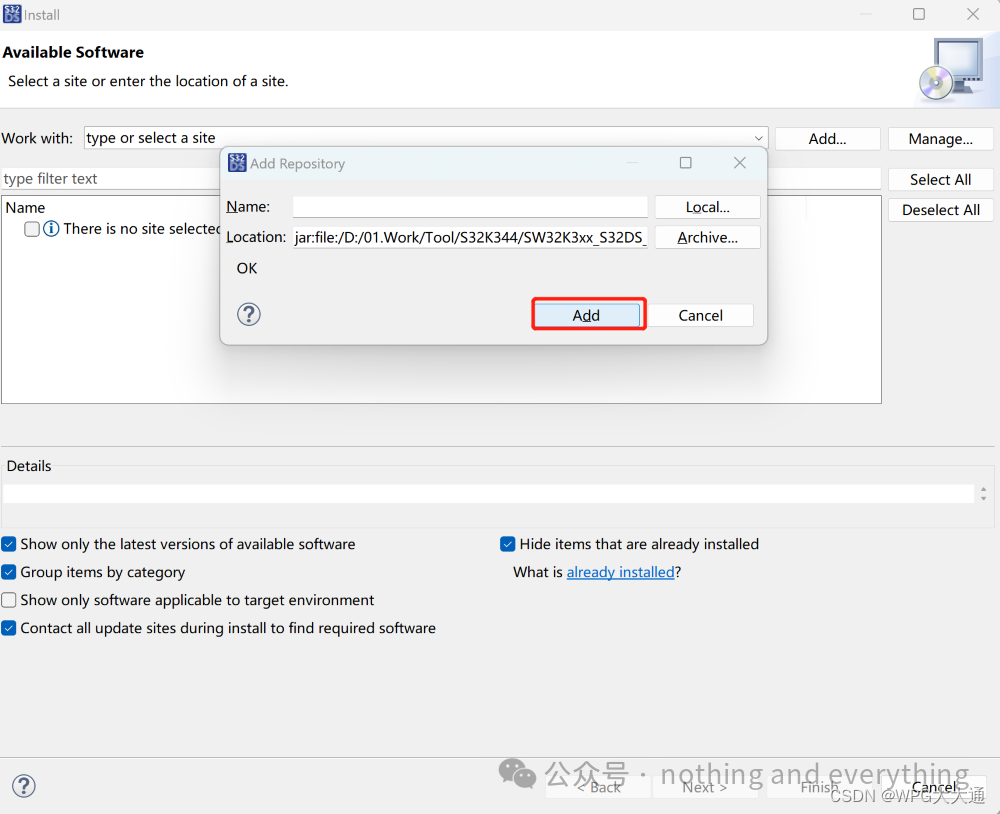Click Add in the Add Repository dialog
This screenshot has height=814, width=1000.
point(587,315)
